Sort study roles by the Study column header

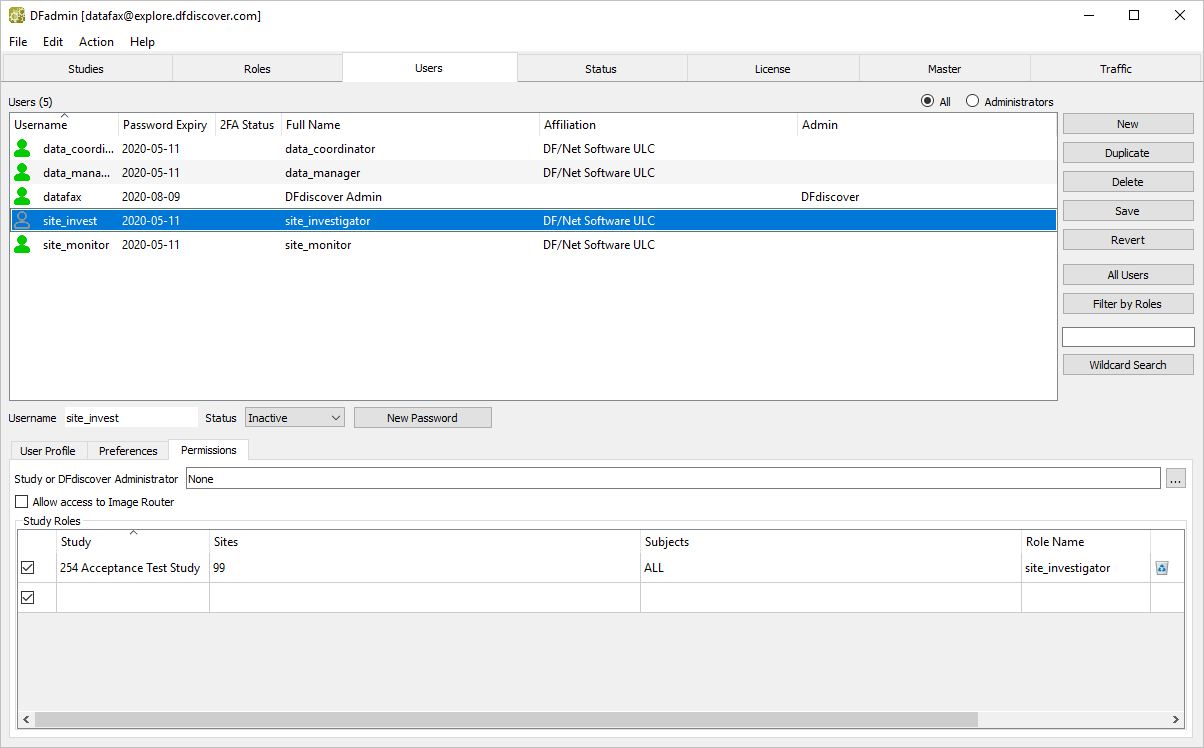132,542
